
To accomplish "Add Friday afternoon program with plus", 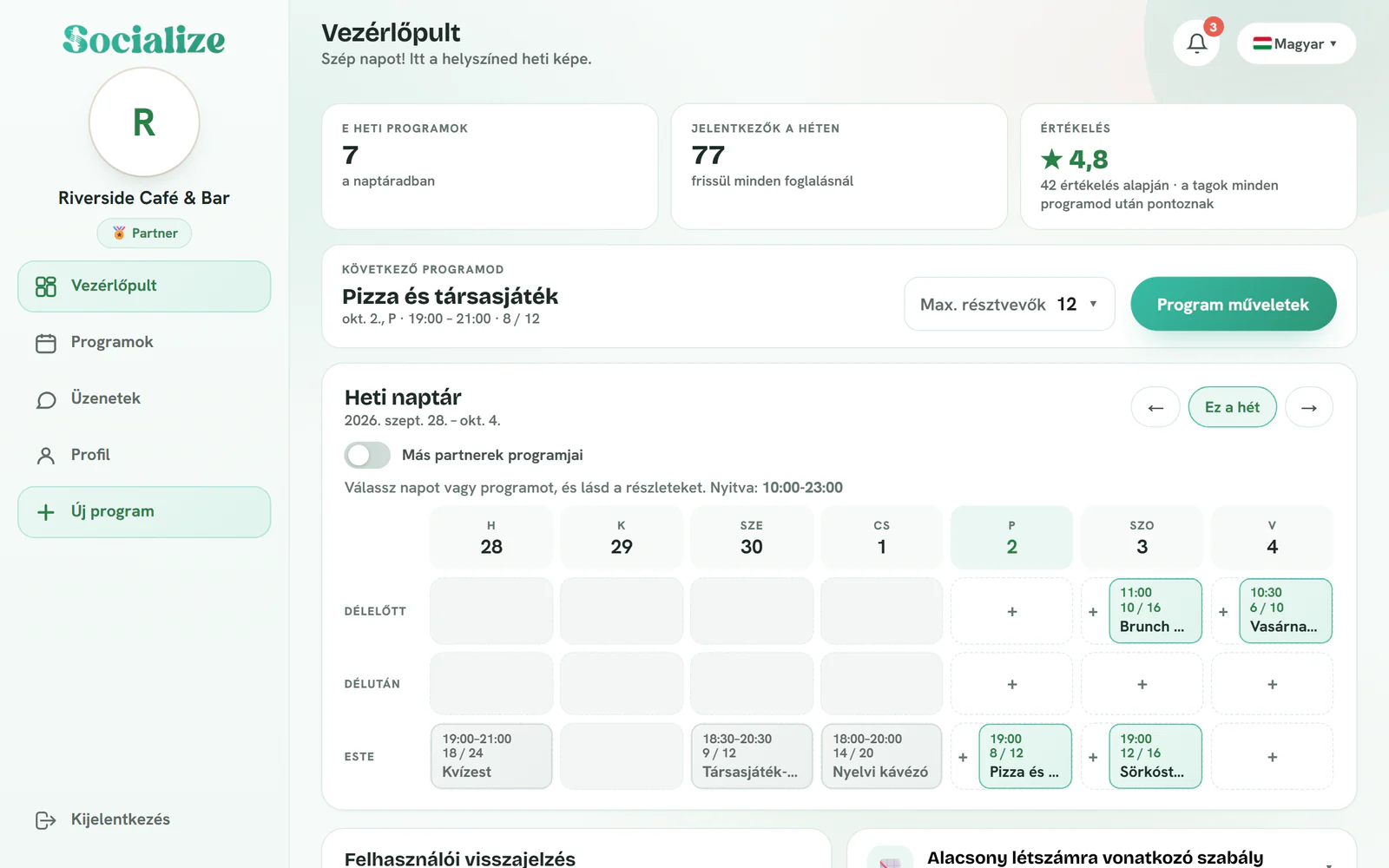I will click(1012, 684).
